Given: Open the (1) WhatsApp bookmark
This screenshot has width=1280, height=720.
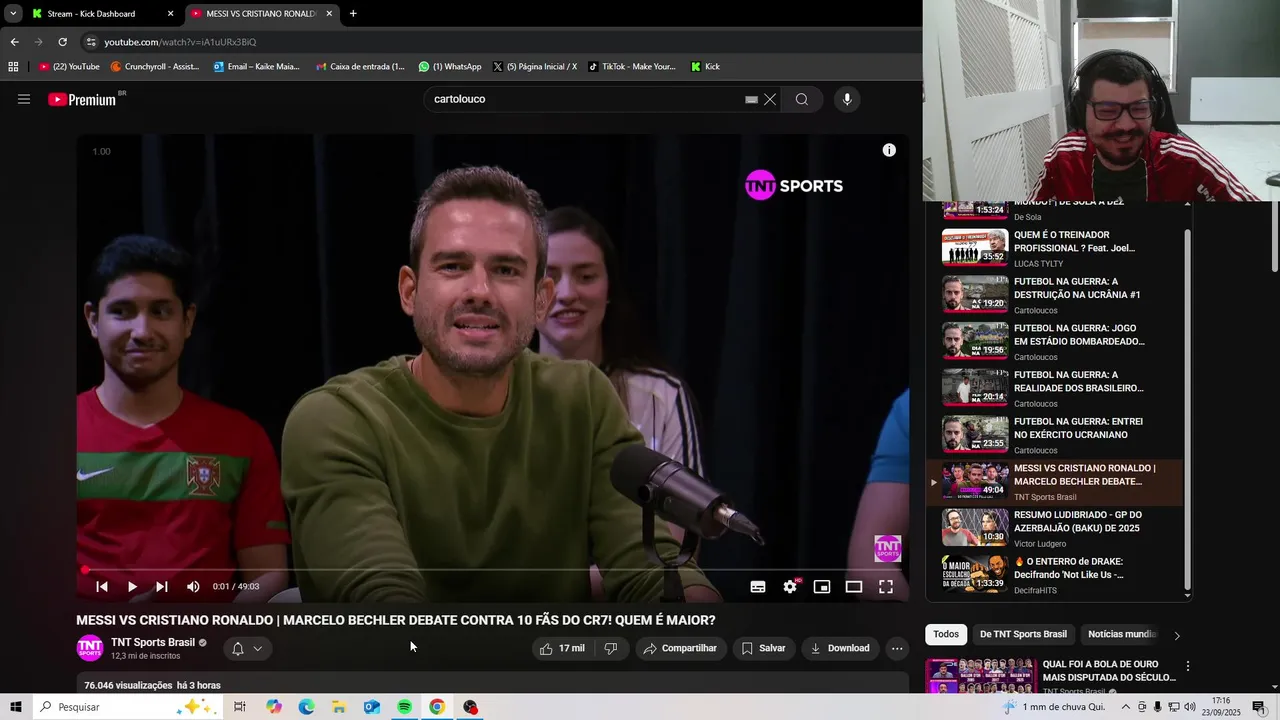Looking at the screenshot, I should pyautogui.click(x=450, y=67).
